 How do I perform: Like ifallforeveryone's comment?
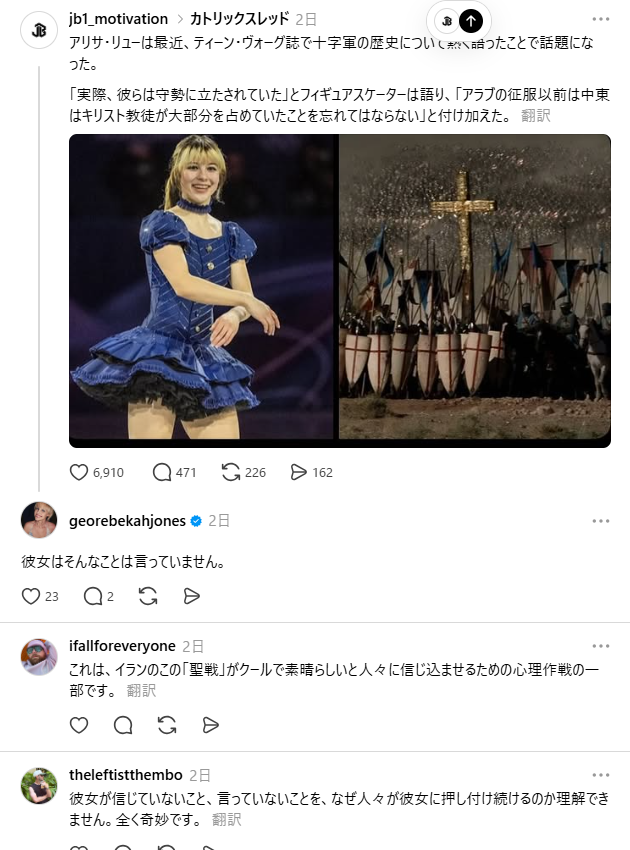point(79,725)
